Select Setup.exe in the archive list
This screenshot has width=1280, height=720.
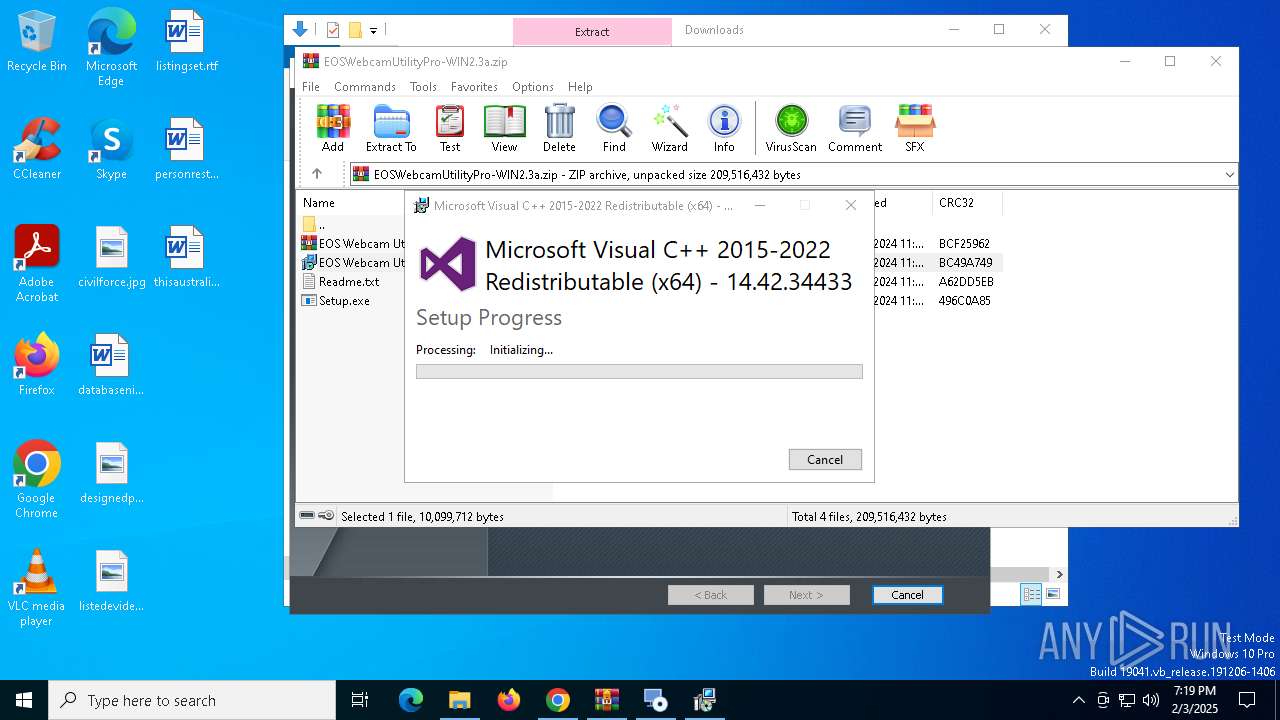click(344, 301)
